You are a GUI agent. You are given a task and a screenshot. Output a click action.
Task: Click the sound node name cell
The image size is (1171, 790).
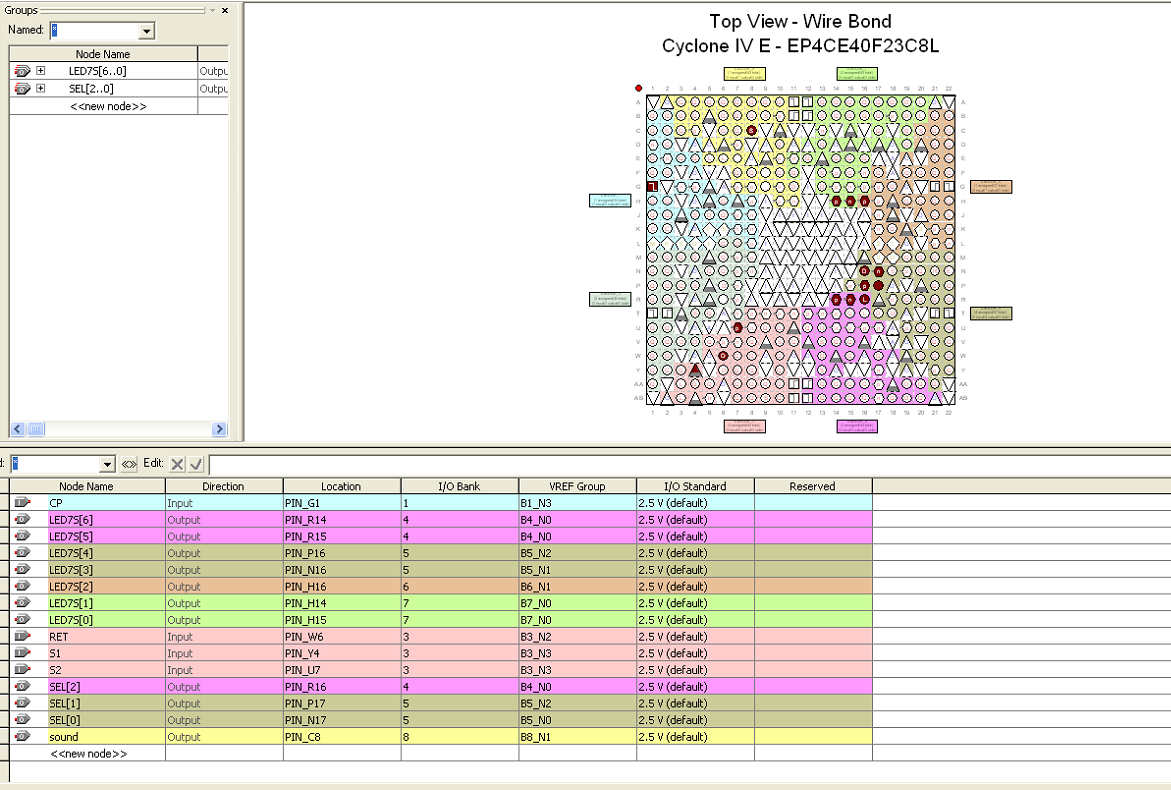coord(106,737)
